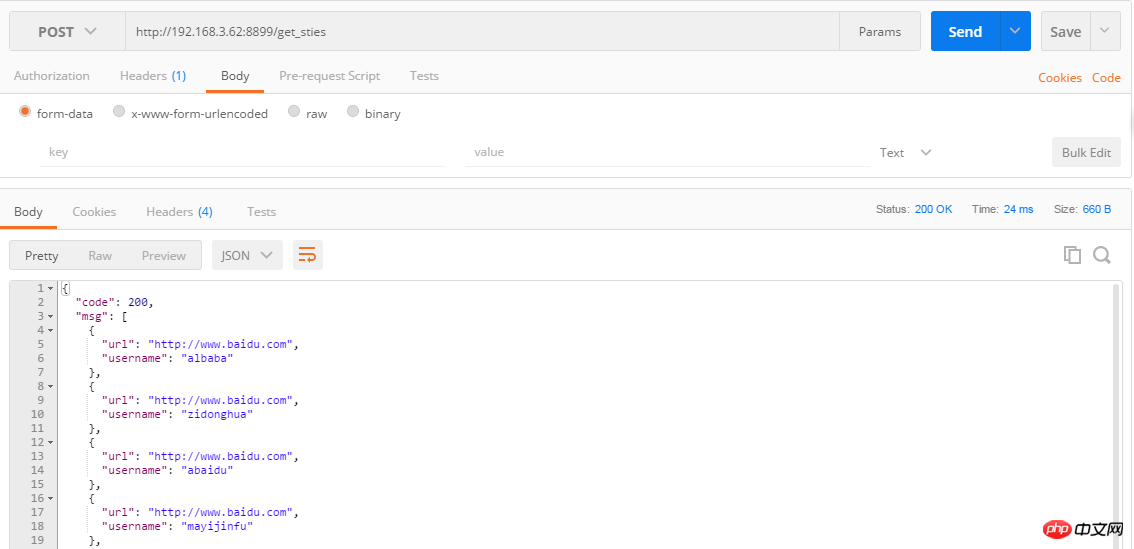Open the Save button dropdown arrow

tap(1104, 31)
